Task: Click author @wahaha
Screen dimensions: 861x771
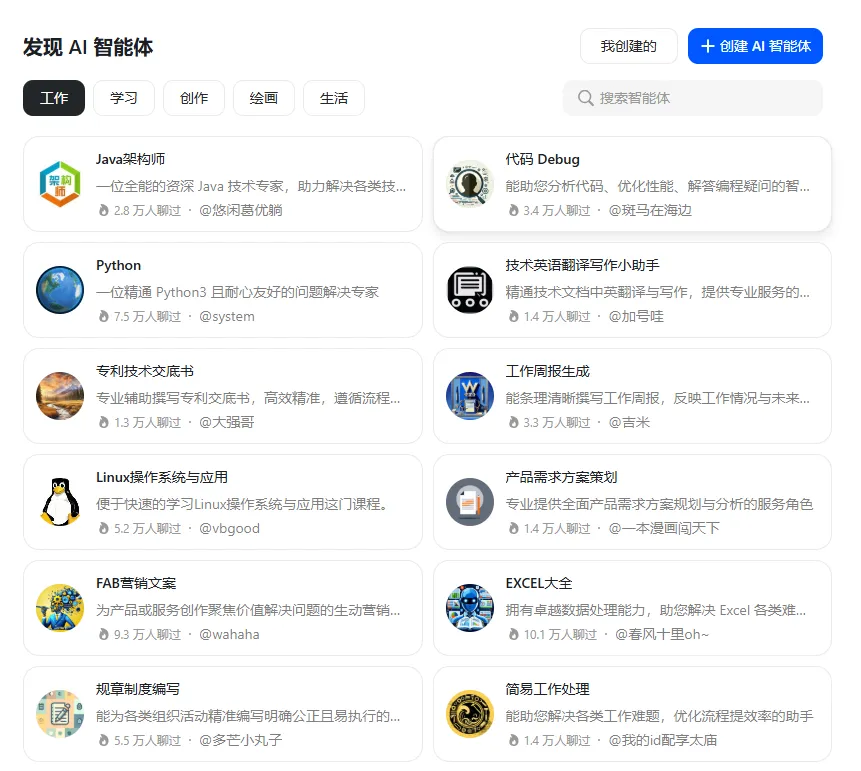Action: tap(229, 634)
